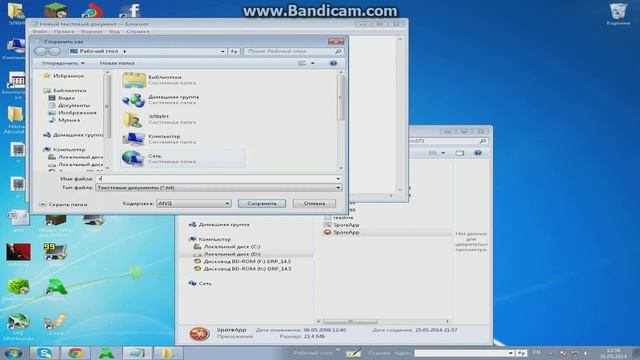Image resolution: width=640 pixels, height=360 pixels.
Task: Select Библиотеки folder in file list
Action: point(183,80)
